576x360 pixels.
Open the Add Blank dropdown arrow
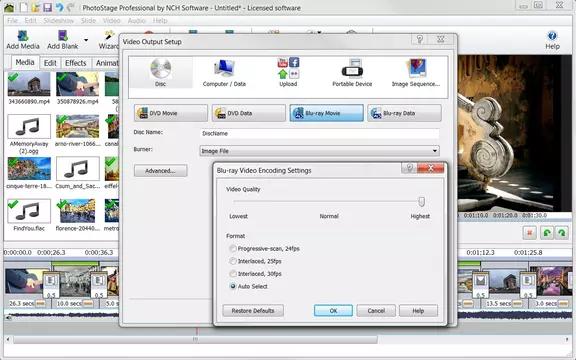click(86, 40)
